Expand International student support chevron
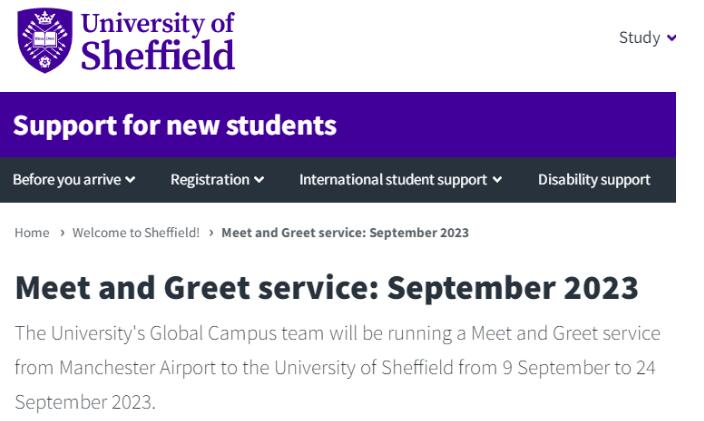Screen dimensions: 704x421 click(x=497, y=180)
